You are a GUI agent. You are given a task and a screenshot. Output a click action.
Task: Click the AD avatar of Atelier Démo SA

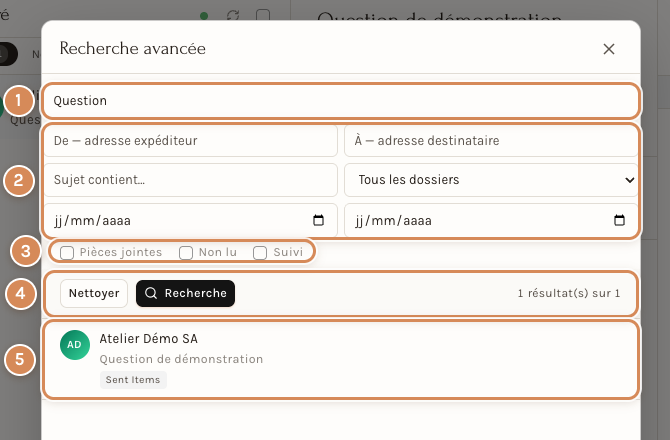pyautogui.click(x=75, y=345)
